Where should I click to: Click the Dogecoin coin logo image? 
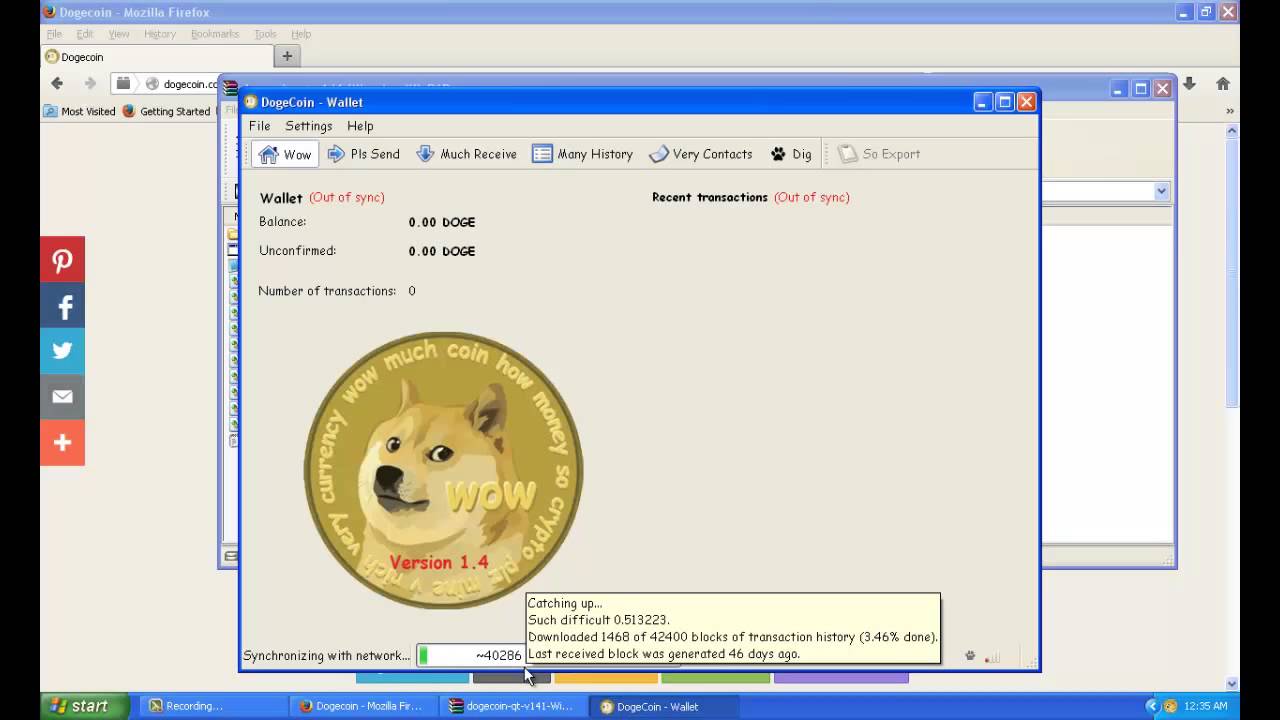pos(443,470)
